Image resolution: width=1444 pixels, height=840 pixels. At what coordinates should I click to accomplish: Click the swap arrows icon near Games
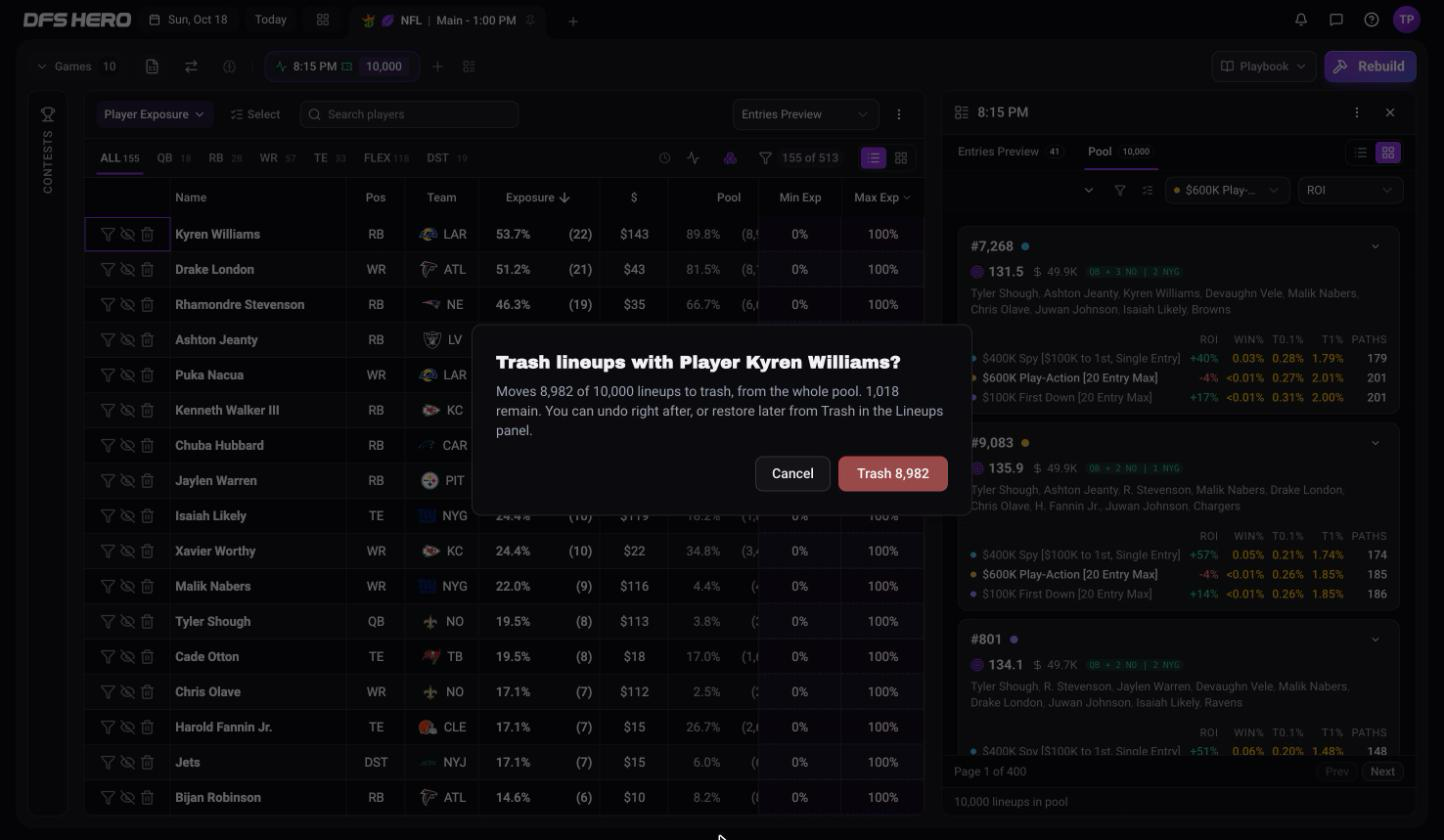click(x=190, y=66)
